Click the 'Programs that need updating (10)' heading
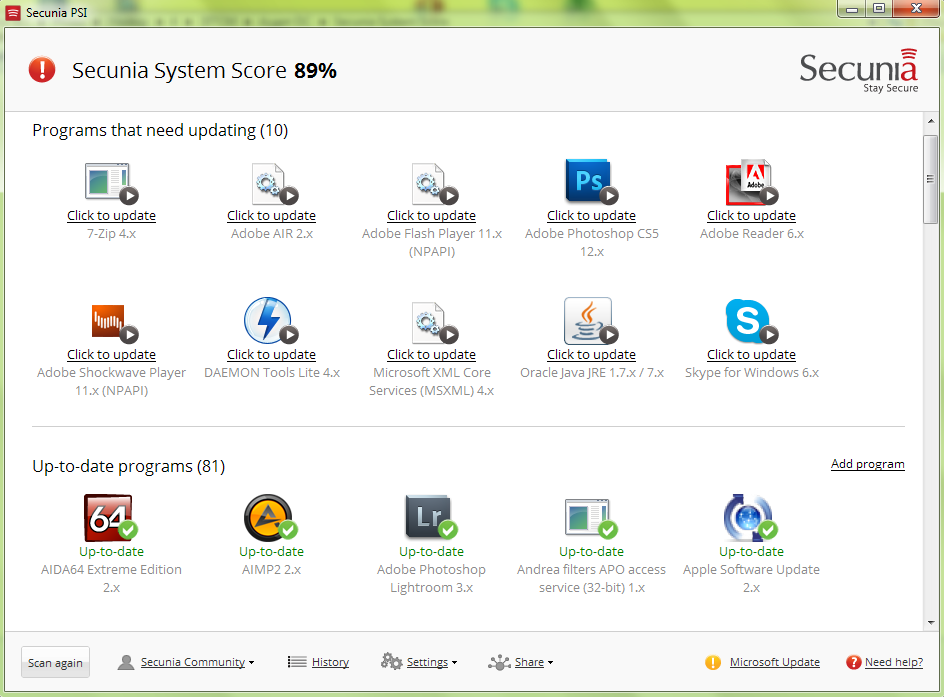The width and height of the screenshot is (944, 697). coord(160,130)
